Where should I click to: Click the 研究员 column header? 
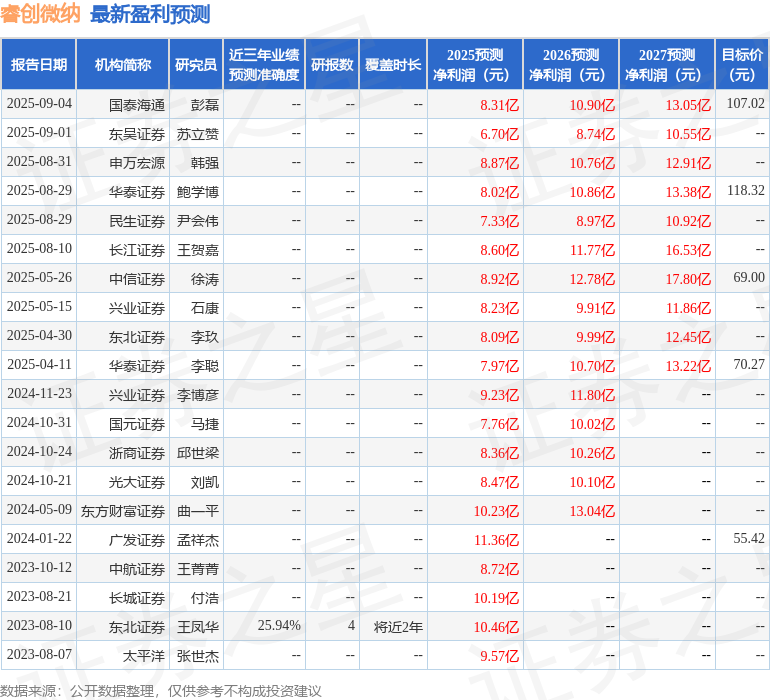[195, 65]
